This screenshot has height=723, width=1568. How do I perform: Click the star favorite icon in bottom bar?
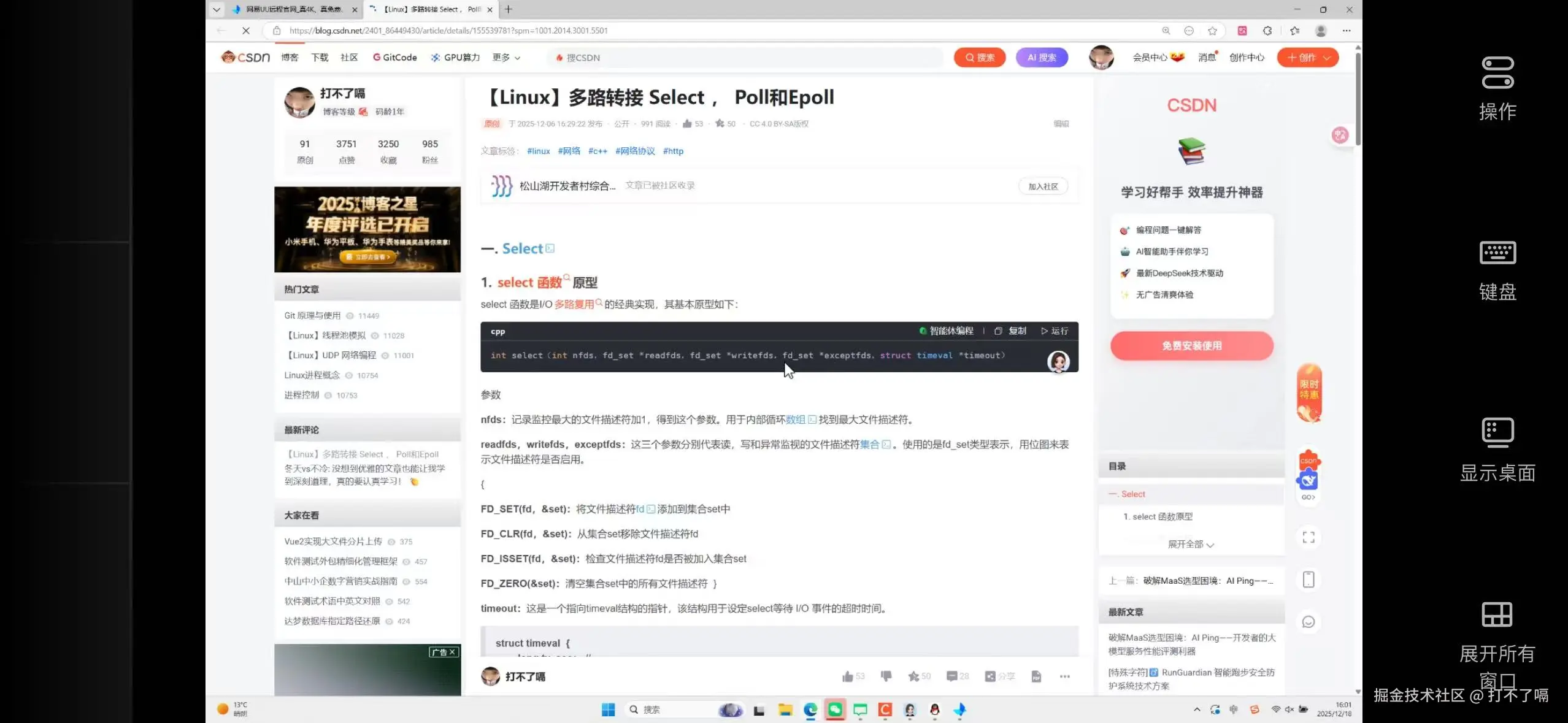coord(913,676)
